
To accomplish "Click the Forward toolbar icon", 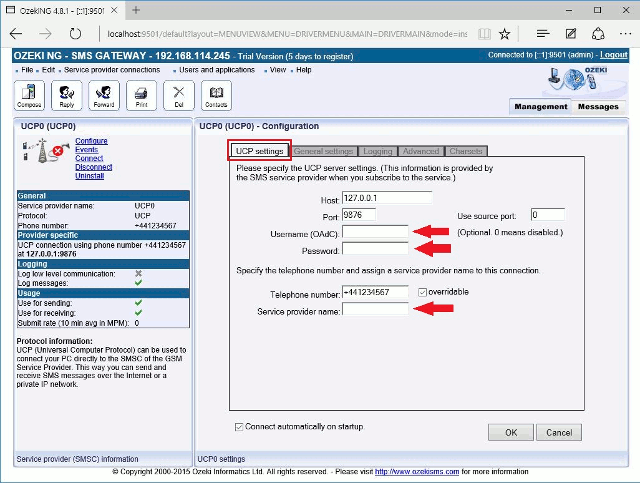I will click(104, 95).
